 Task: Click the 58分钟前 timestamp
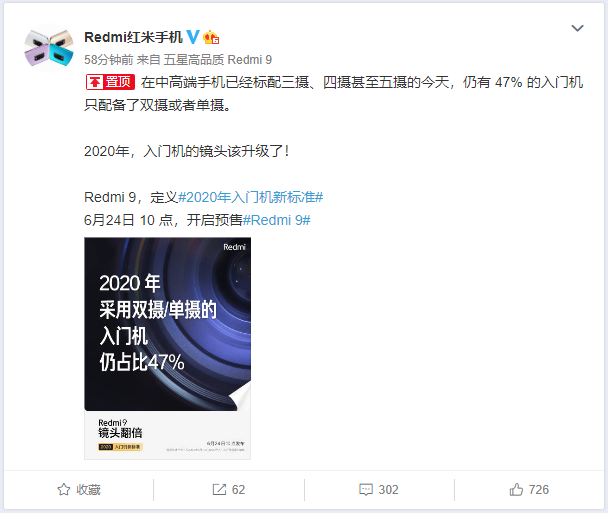pyautogui.click(x=109, y=60)
